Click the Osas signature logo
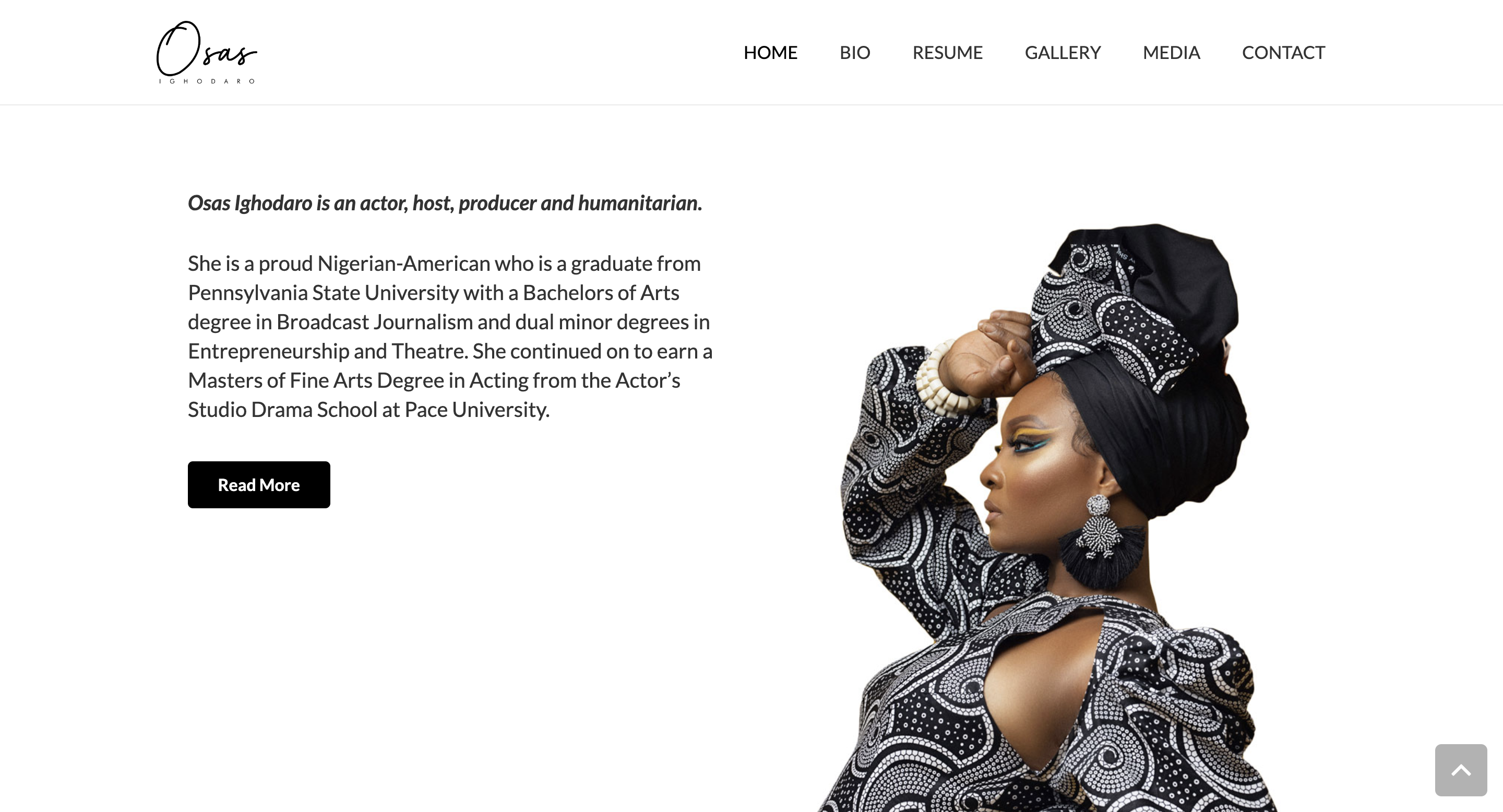Screen dimensions: 1503x812 pyautogui.click(x=207, y=53)
